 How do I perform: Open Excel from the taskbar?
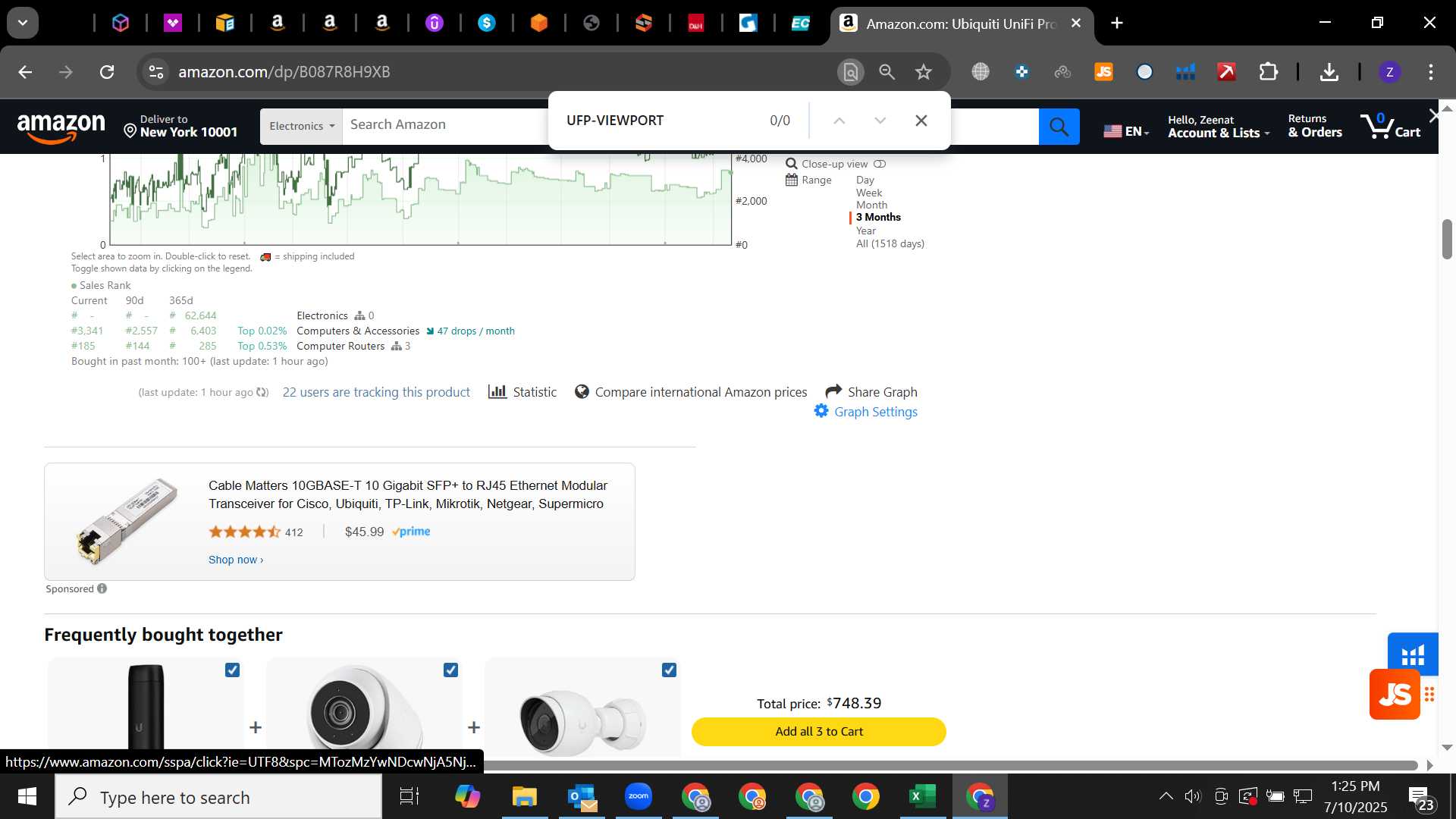[x=922, y=796]
